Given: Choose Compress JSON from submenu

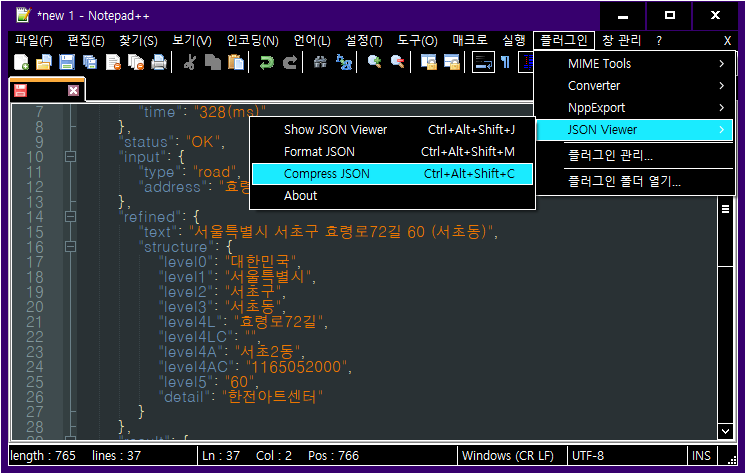Looking at the screenshot, I should click(x=392, y=174).
